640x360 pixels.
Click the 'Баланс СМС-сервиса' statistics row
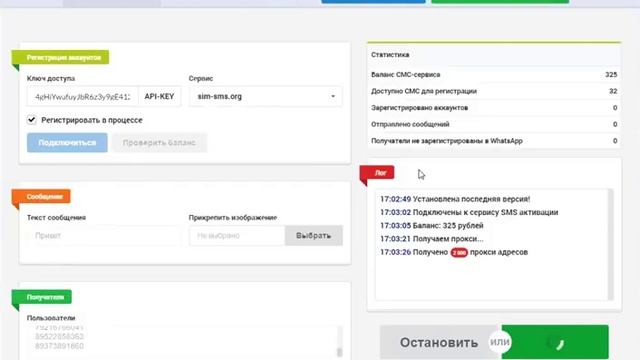point(494,75)
